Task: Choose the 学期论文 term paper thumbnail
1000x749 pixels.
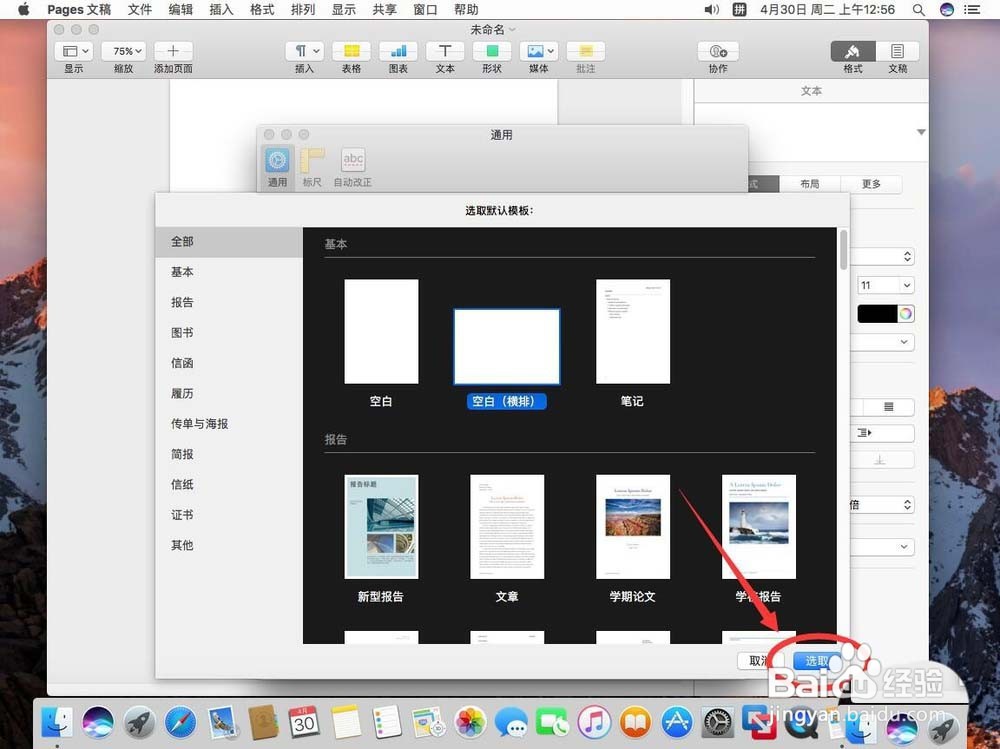Action: 633,527
